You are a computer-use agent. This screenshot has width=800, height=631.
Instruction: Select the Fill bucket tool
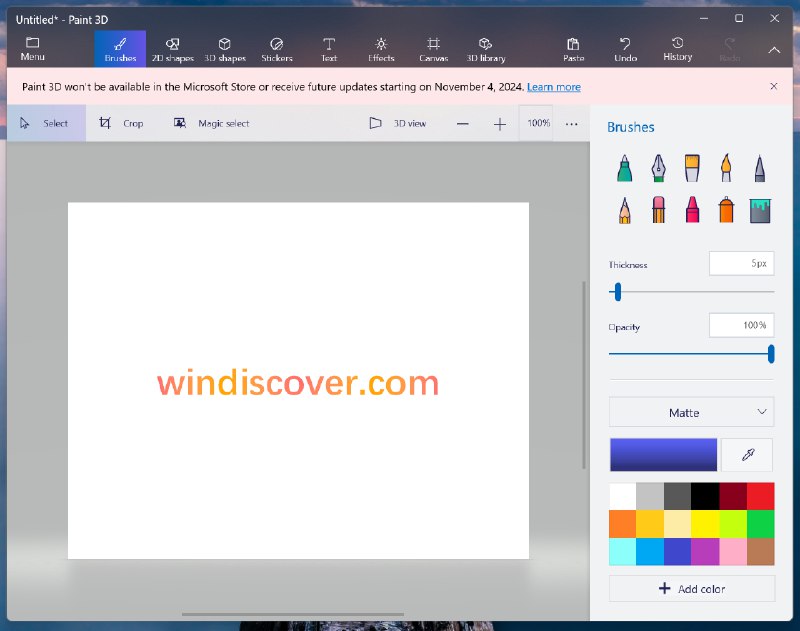click(760, 211)
